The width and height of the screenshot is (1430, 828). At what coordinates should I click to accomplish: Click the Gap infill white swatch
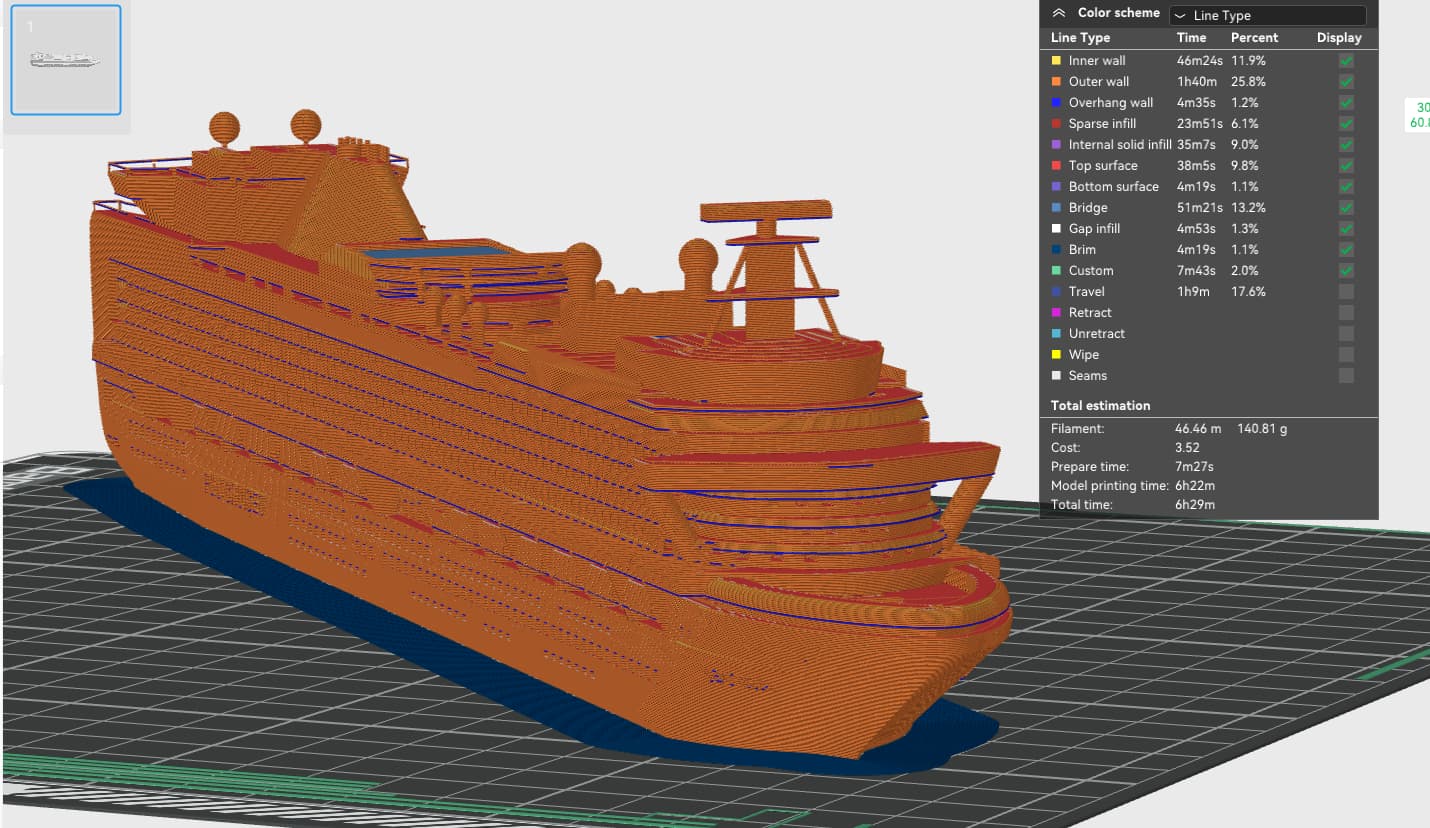[x=1056, y=228]
